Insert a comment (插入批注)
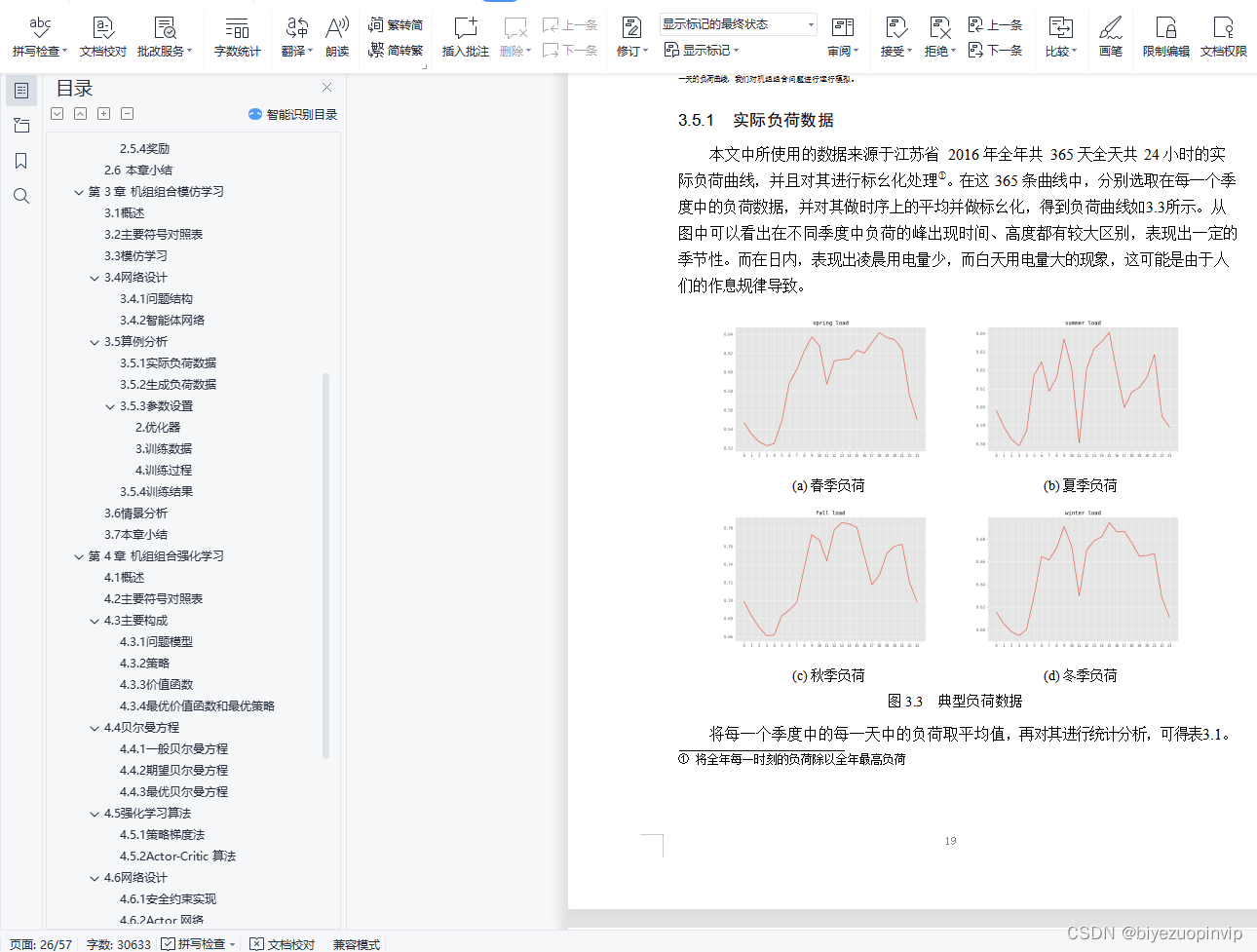The image size is (1257, 952). [466, 37]
